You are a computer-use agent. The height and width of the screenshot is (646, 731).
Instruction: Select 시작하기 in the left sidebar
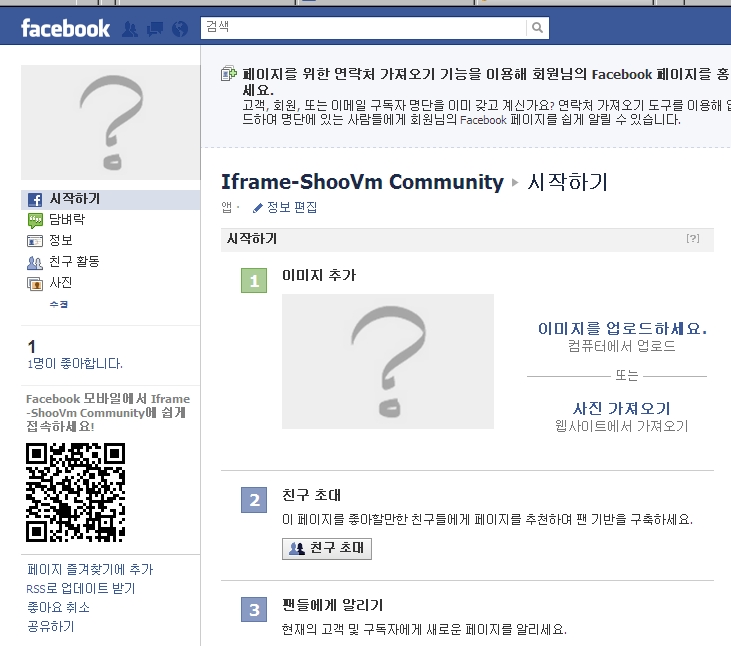pyautogui.click(x=110, y=199)
